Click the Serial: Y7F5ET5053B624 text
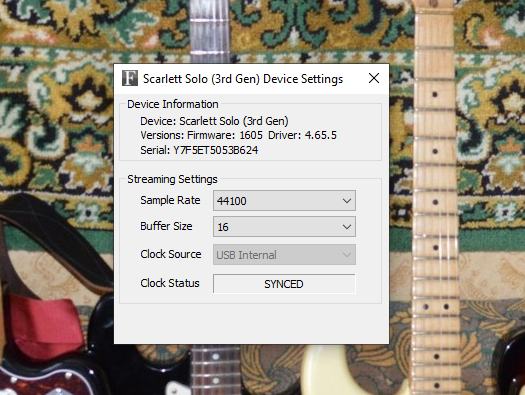 click(199, 150)
